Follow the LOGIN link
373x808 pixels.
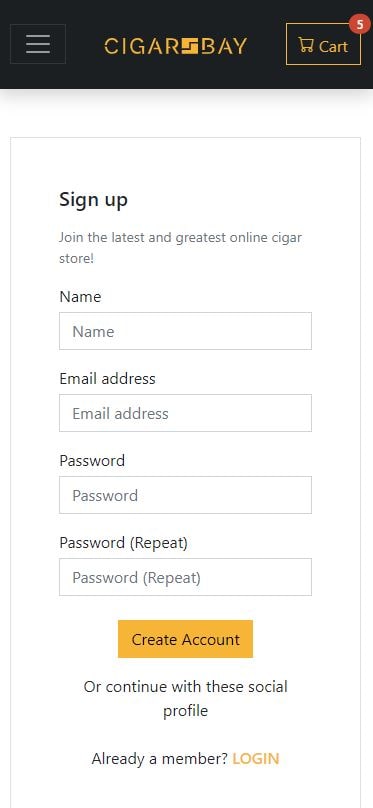click(x=256, y=759)
